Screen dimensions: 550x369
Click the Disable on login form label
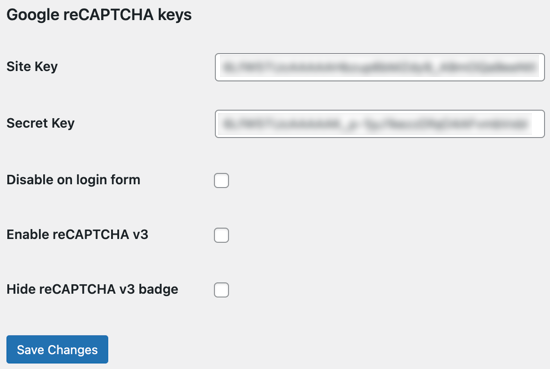click(x=73, y=180)
